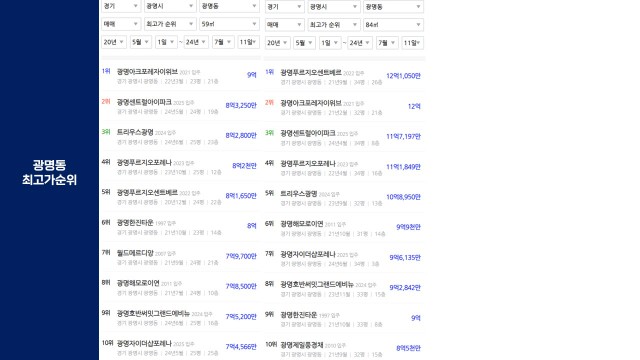Click the 12억1,050만 price value

pos(403,76)
